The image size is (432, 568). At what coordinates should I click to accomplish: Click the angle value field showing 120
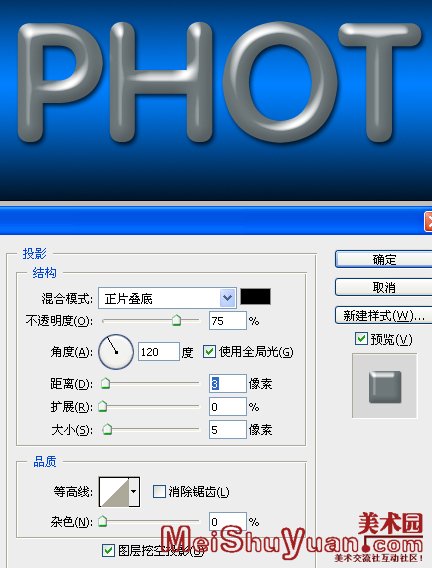pyautogui.click(x=159, y=351)
